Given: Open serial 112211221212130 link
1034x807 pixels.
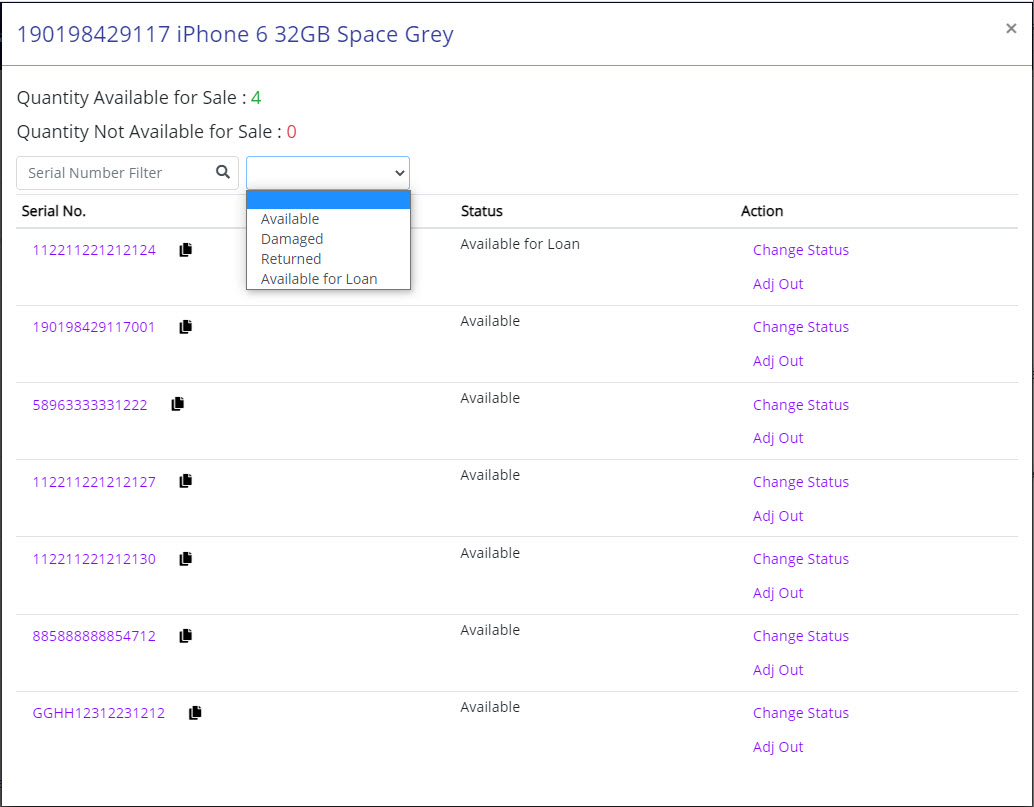Looking at the screenshot, I should (x=94, y=559).
